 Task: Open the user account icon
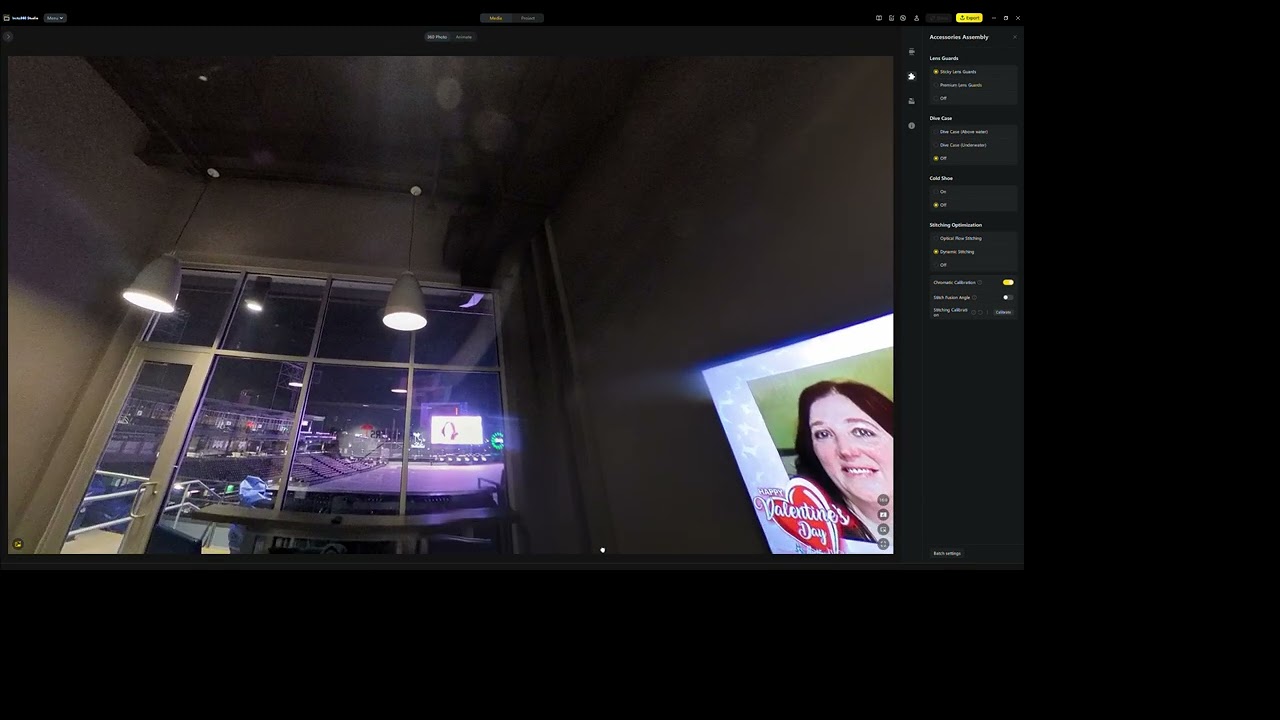point(916,18)
